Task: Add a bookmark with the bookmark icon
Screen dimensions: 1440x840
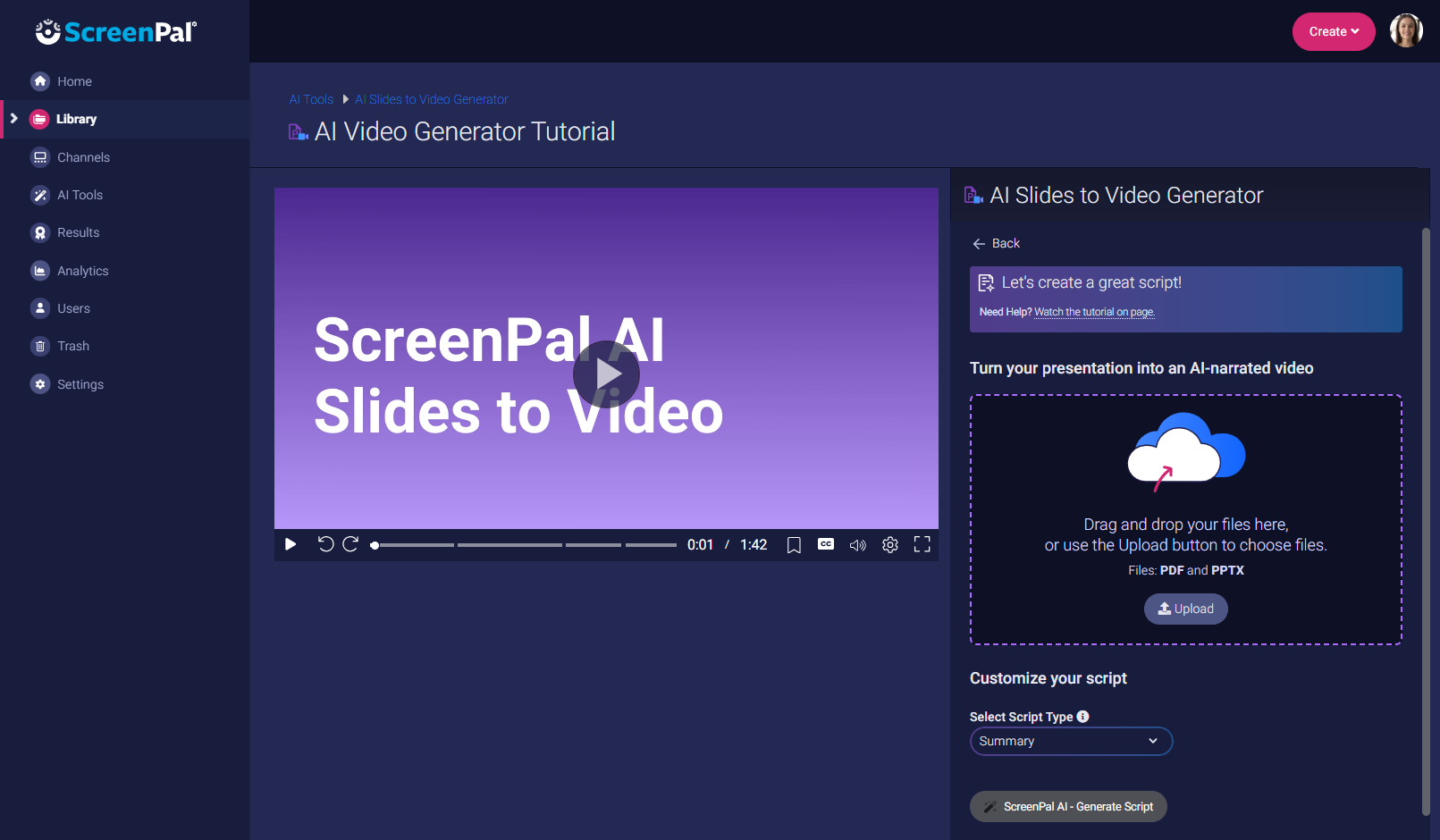Action: pyautogui.click(x=793, y=545)
